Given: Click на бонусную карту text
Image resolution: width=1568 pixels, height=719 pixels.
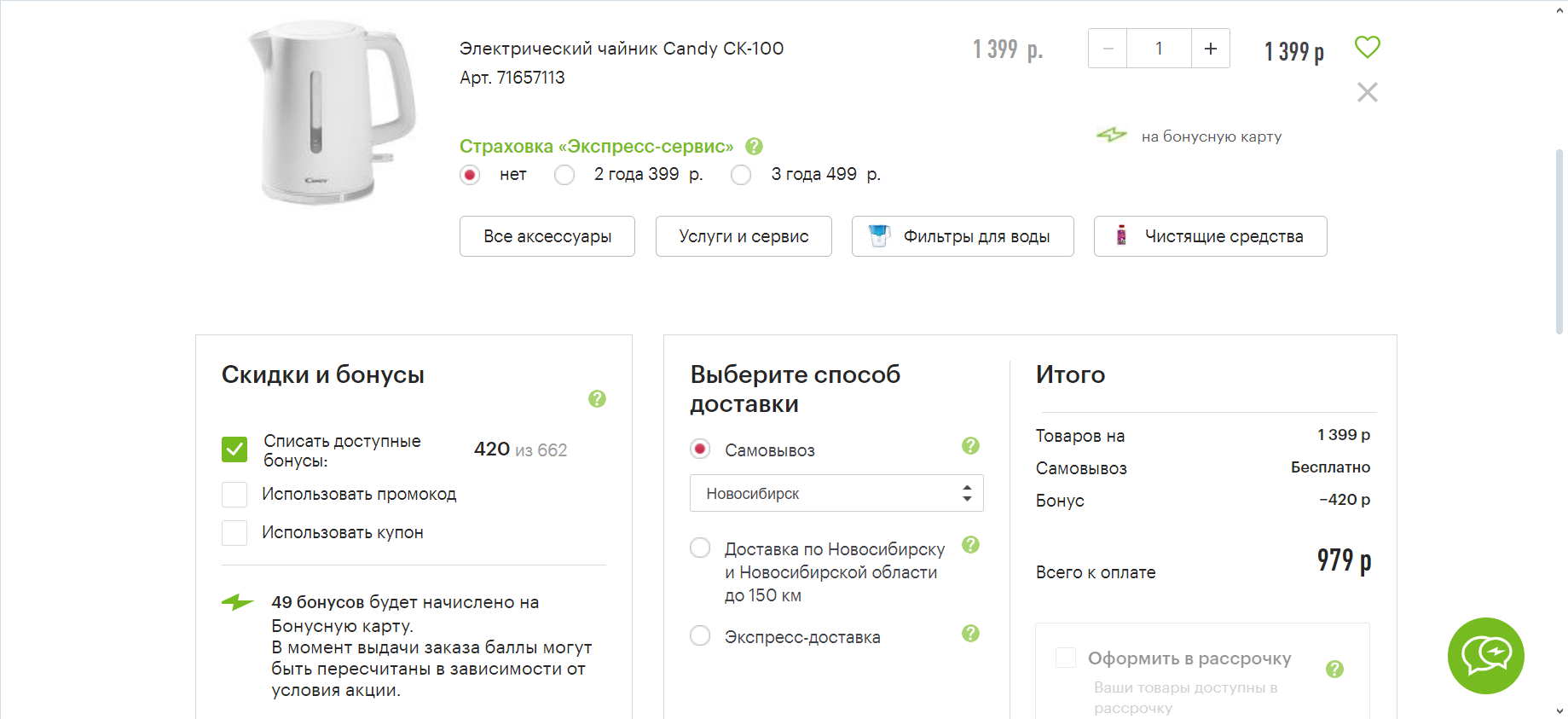Looking at the screenshot, I should click(x=1212, y=136).
